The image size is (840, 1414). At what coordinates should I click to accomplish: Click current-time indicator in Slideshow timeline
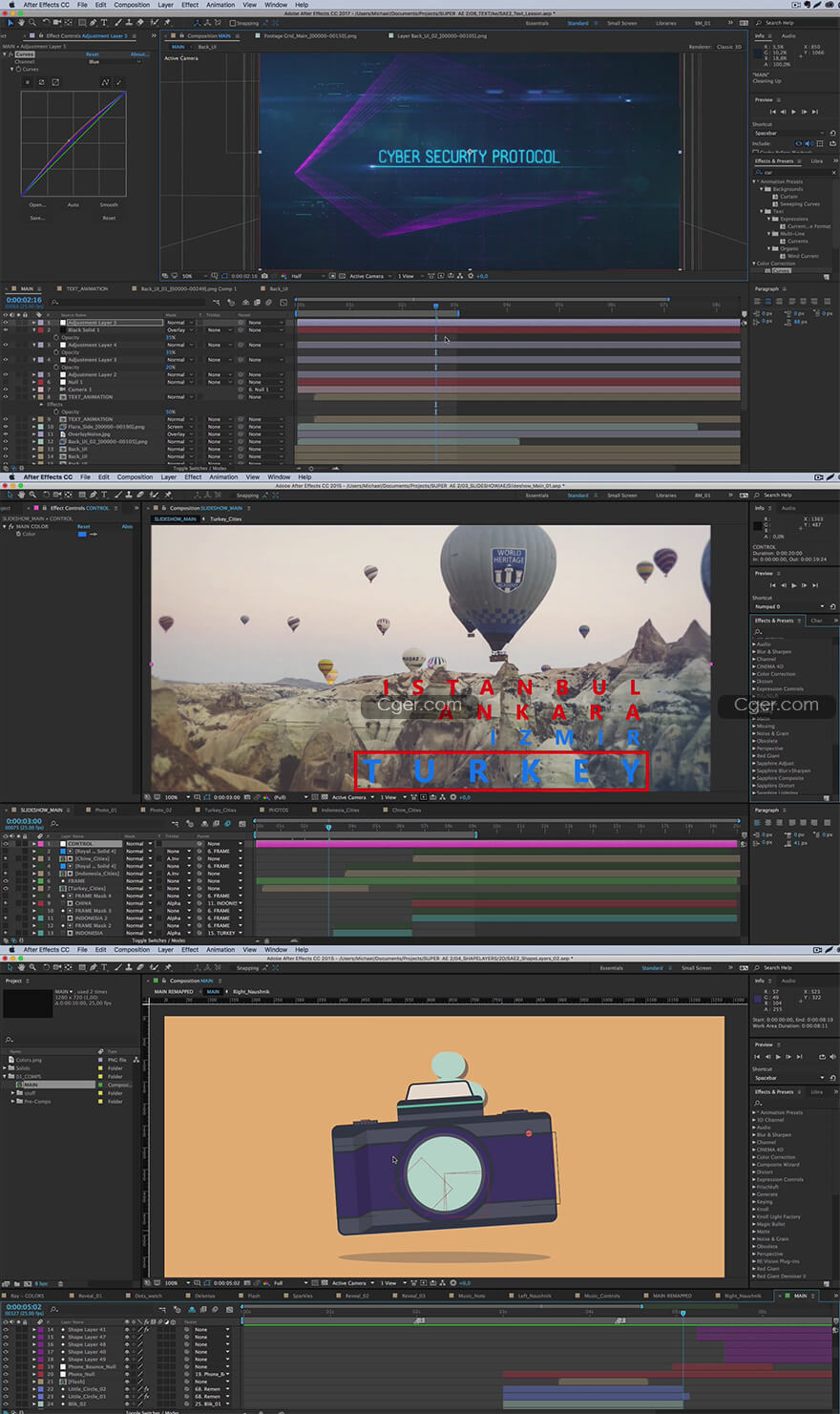(328, 827)
